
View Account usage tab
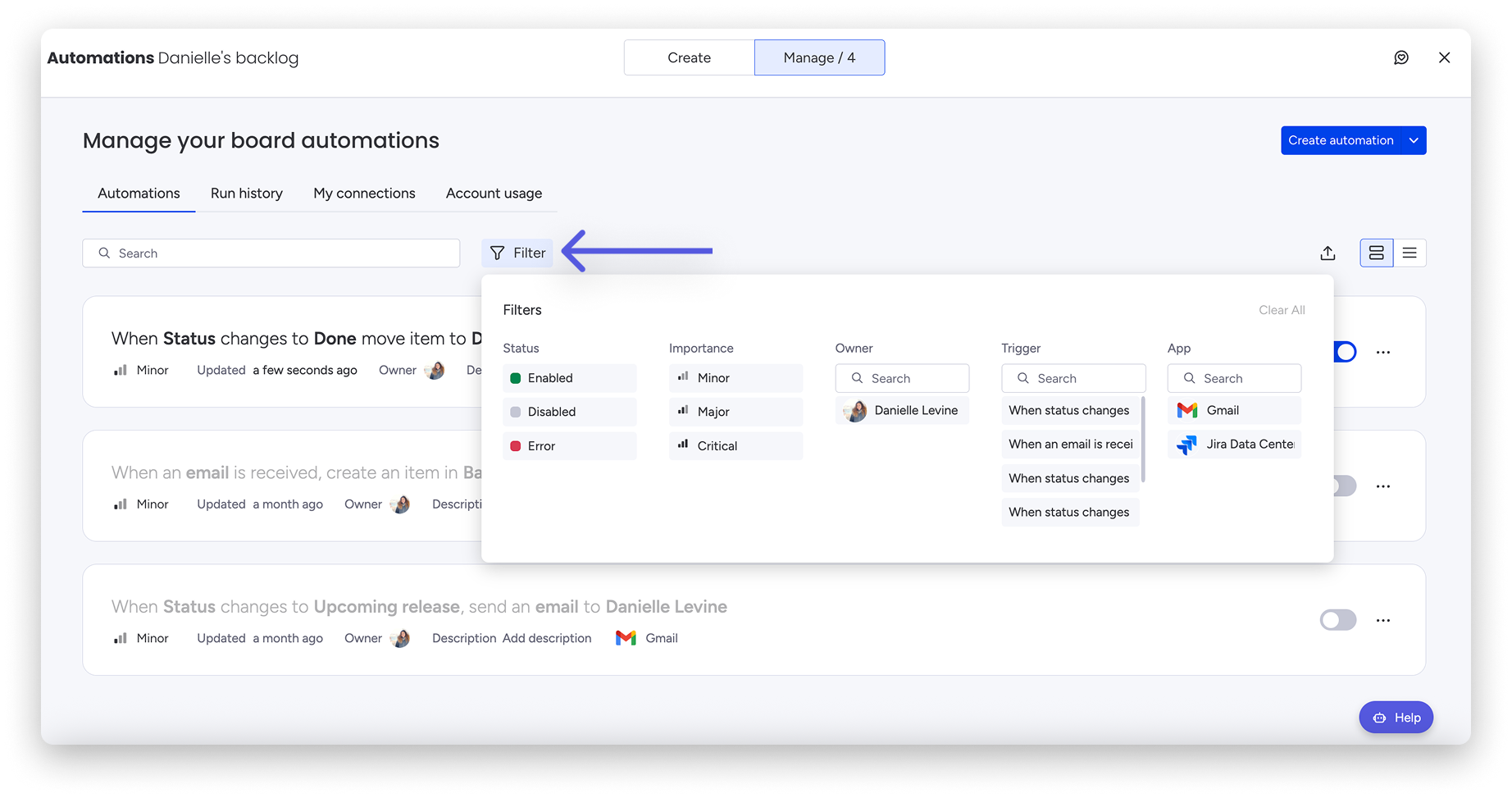tap(494, 194)
